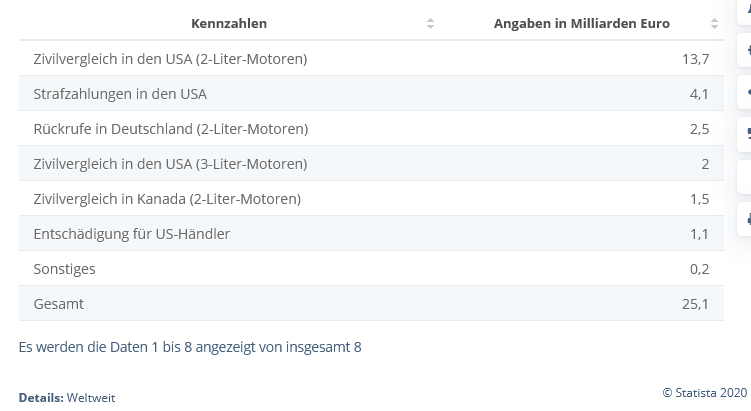This screenshot has width=751, height=411.
Task: Click Zivilvergleich in Kanada row label
Action: (167, 199)
